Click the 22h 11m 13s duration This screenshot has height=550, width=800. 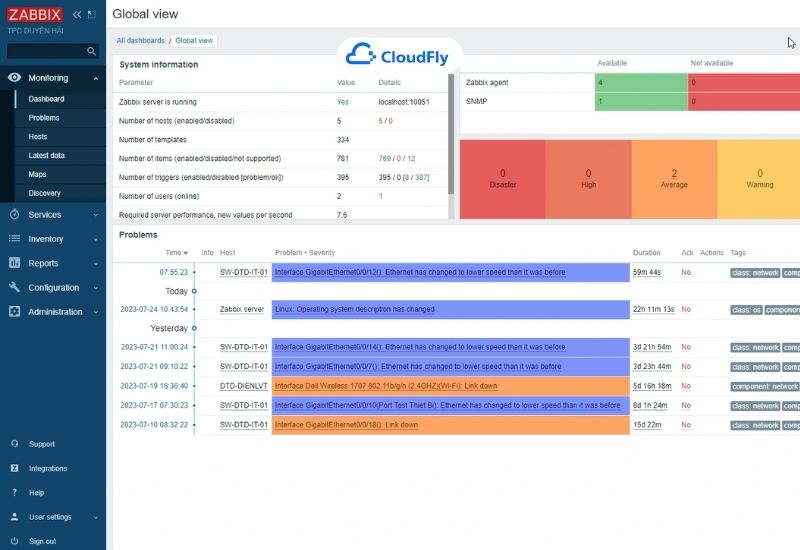pos(654,309)
